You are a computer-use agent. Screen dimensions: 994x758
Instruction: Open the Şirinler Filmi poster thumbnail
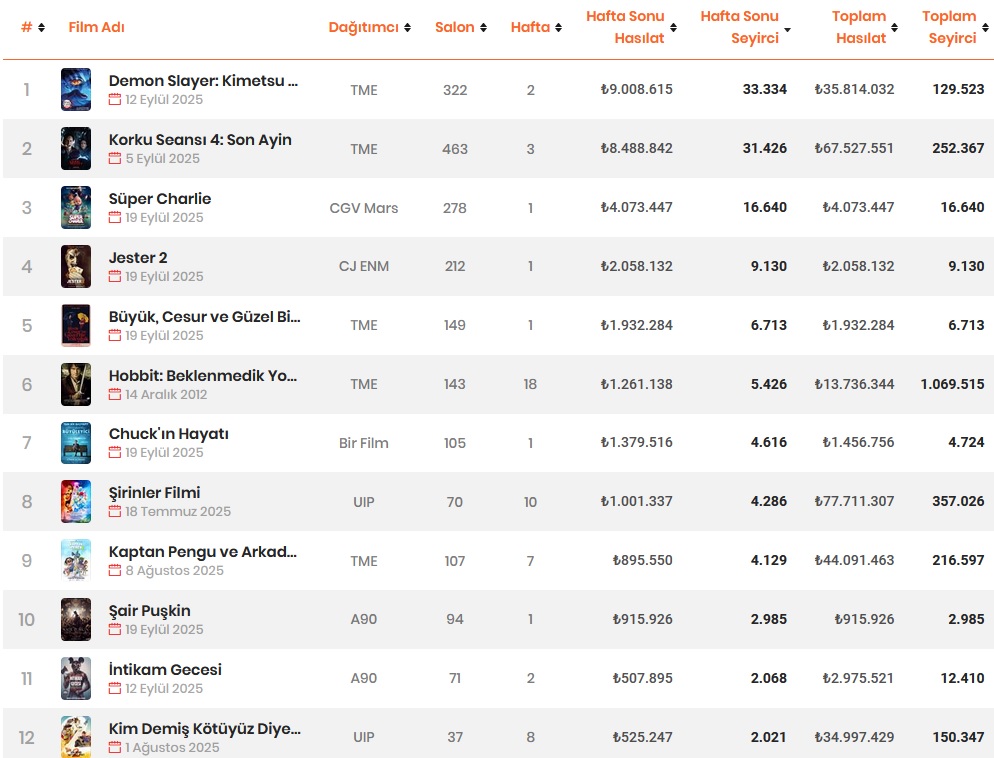pos(76,502)
